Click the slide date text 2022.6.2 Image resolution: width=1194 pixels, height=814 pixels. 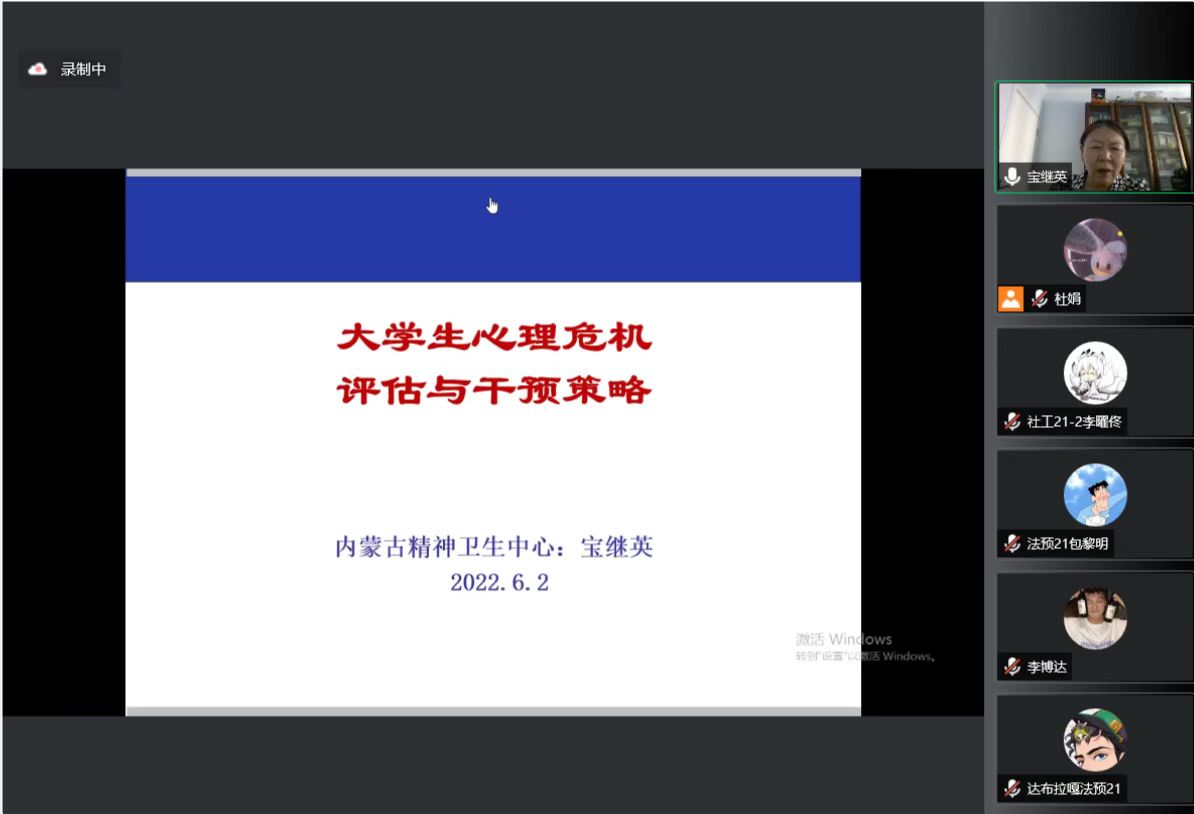[499, 583]
